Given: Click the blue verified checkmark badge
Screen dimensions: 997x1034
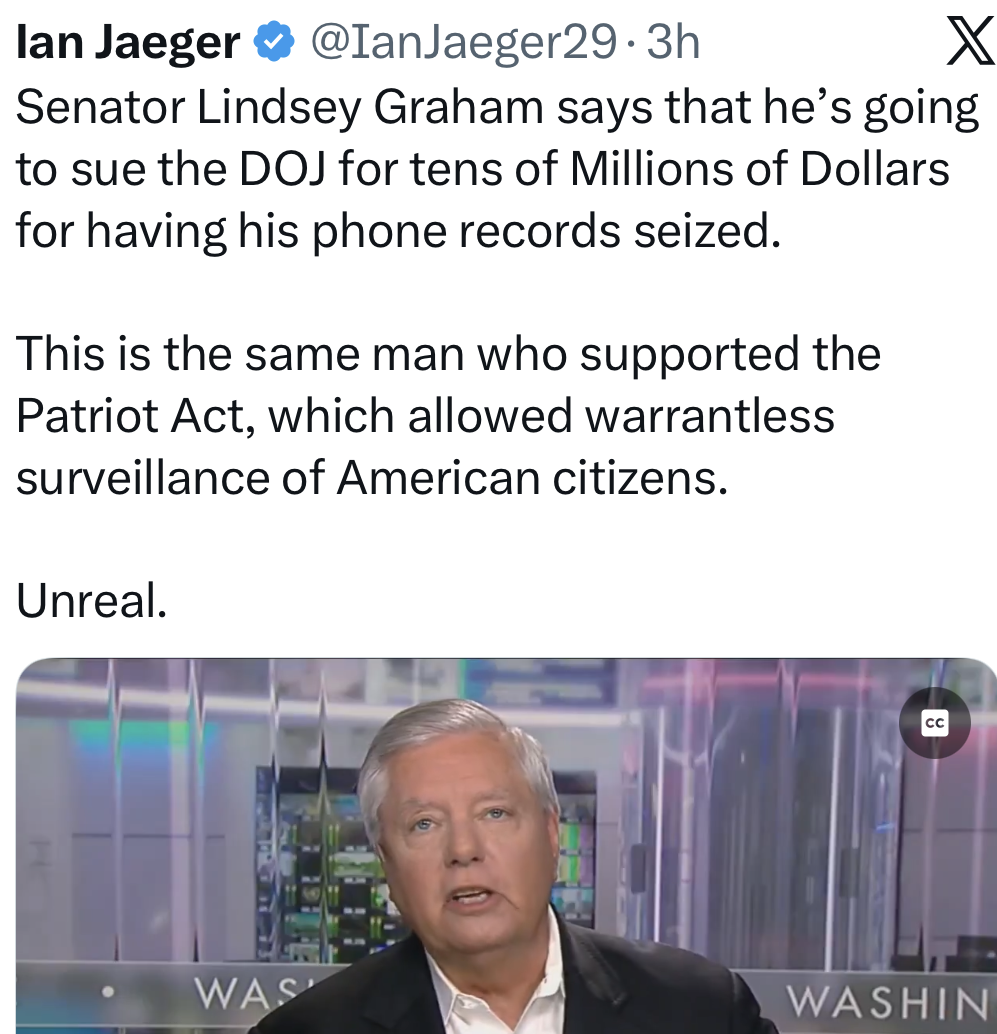Looking at the screenshot, I should point(274,42).
